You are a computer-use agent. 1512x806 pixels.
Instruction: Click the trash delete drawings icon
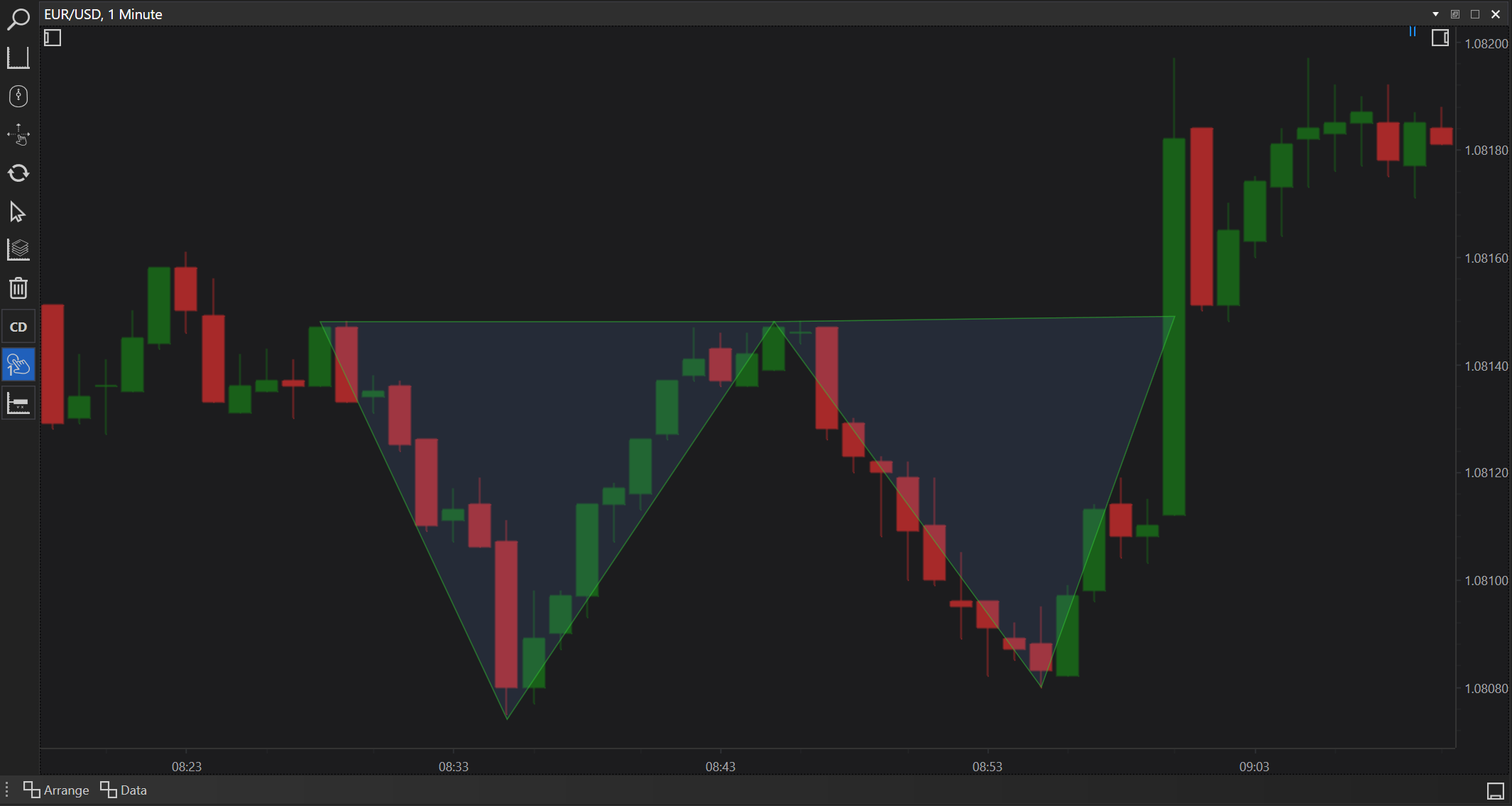[x=18, y=288]
